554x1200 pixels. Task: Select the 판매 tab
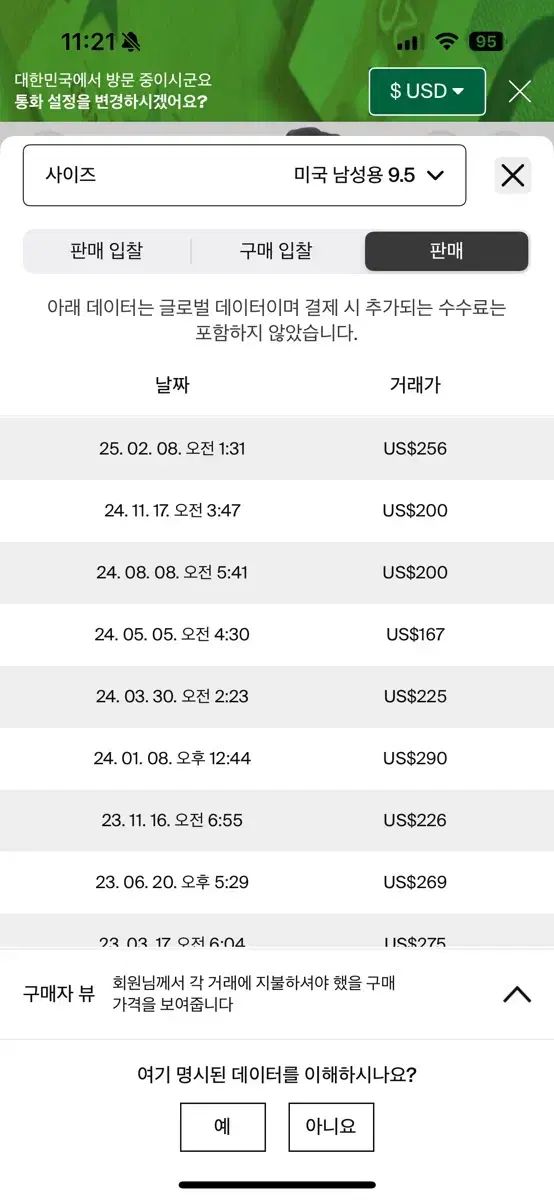446,251
